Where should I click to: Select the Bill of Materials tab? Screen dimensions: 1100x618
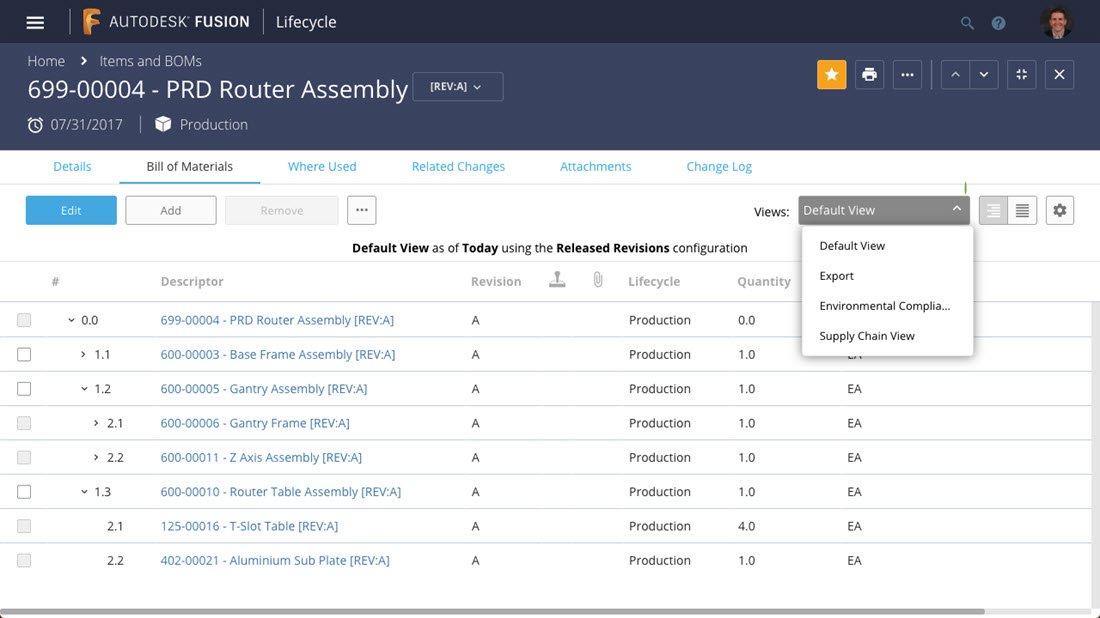point(189,166)
